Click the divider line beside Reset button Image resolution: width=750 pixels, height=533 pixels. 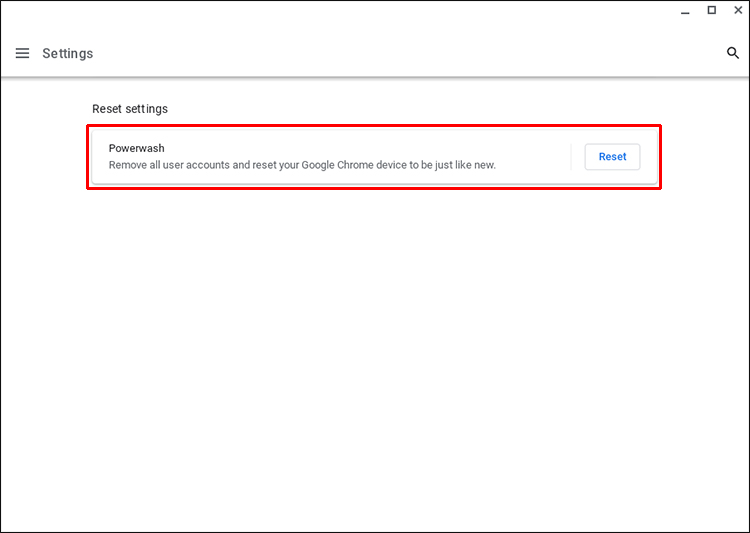(x=571, y=157)
